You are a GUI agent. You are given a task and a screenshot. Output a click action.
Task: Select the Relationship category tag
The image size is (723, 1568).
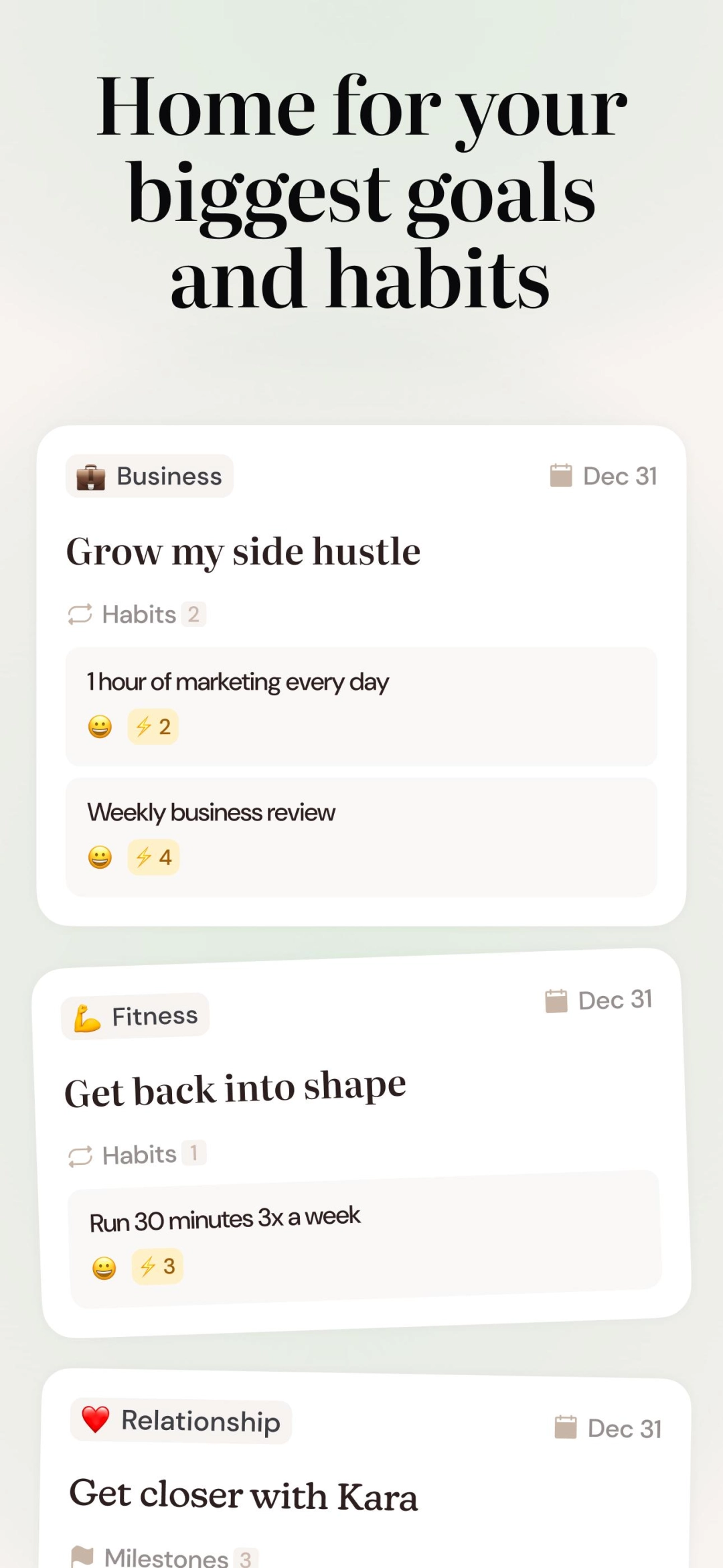coord(181,1421)
